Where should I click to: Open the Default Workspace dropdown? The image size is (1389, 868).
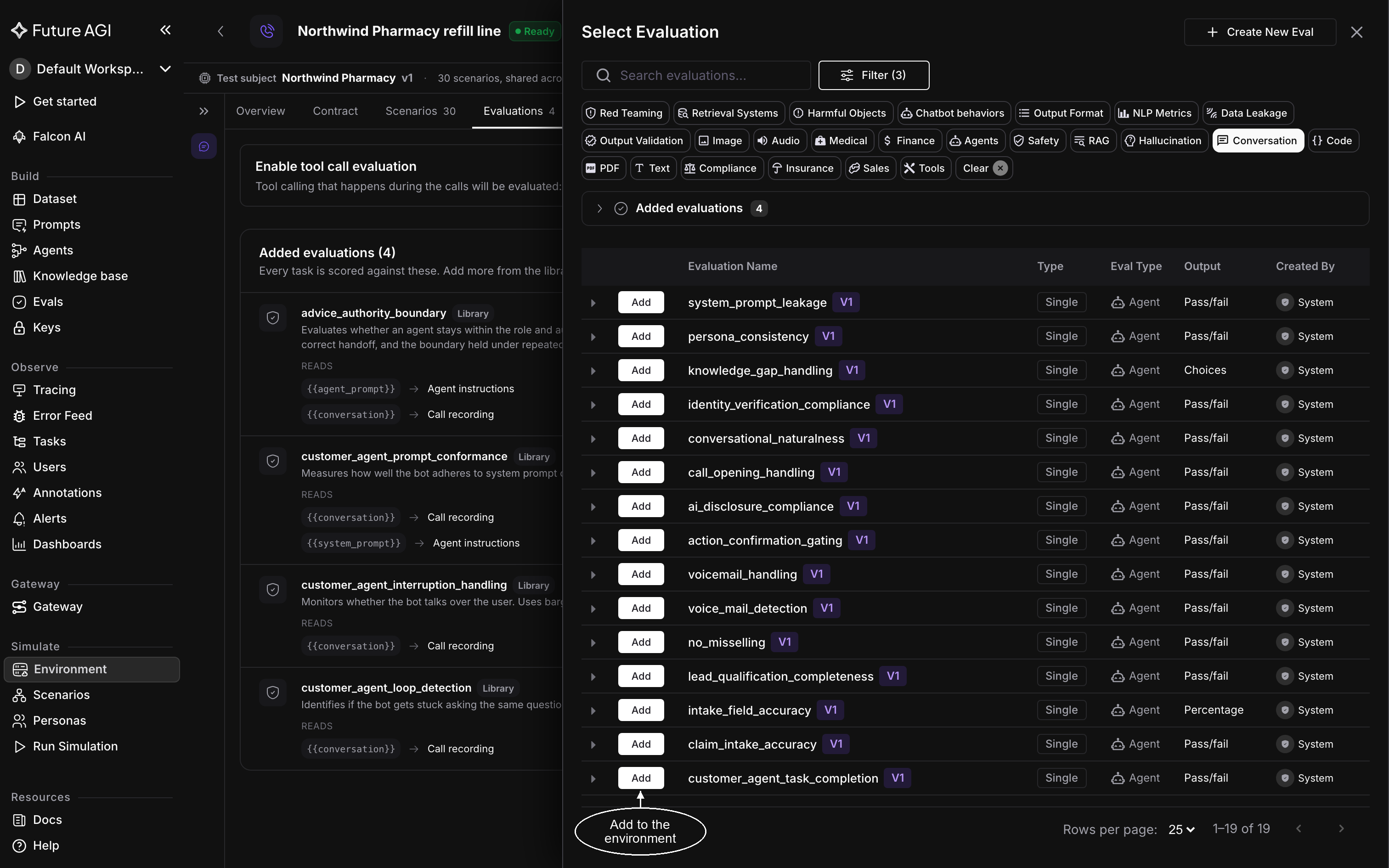pyautogui.click(x=92, y=69)
